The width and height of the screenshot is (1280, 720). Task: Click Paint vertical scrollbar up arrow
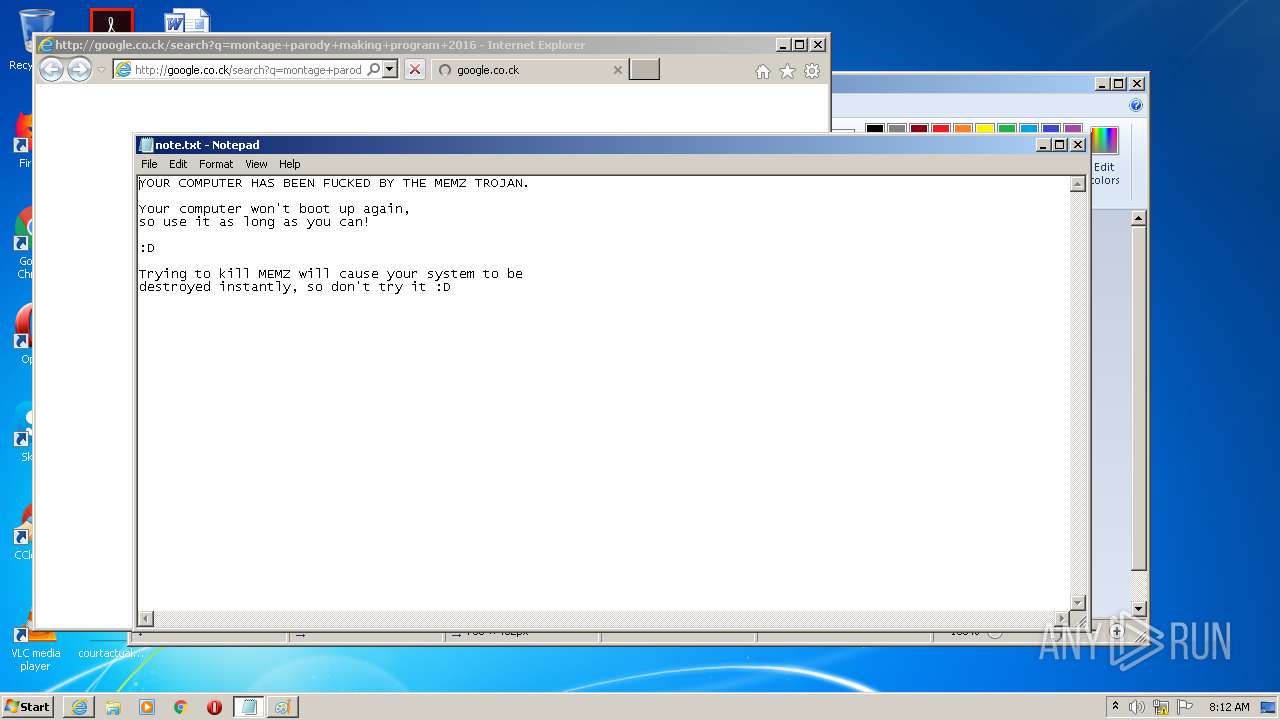point(1139,217)
